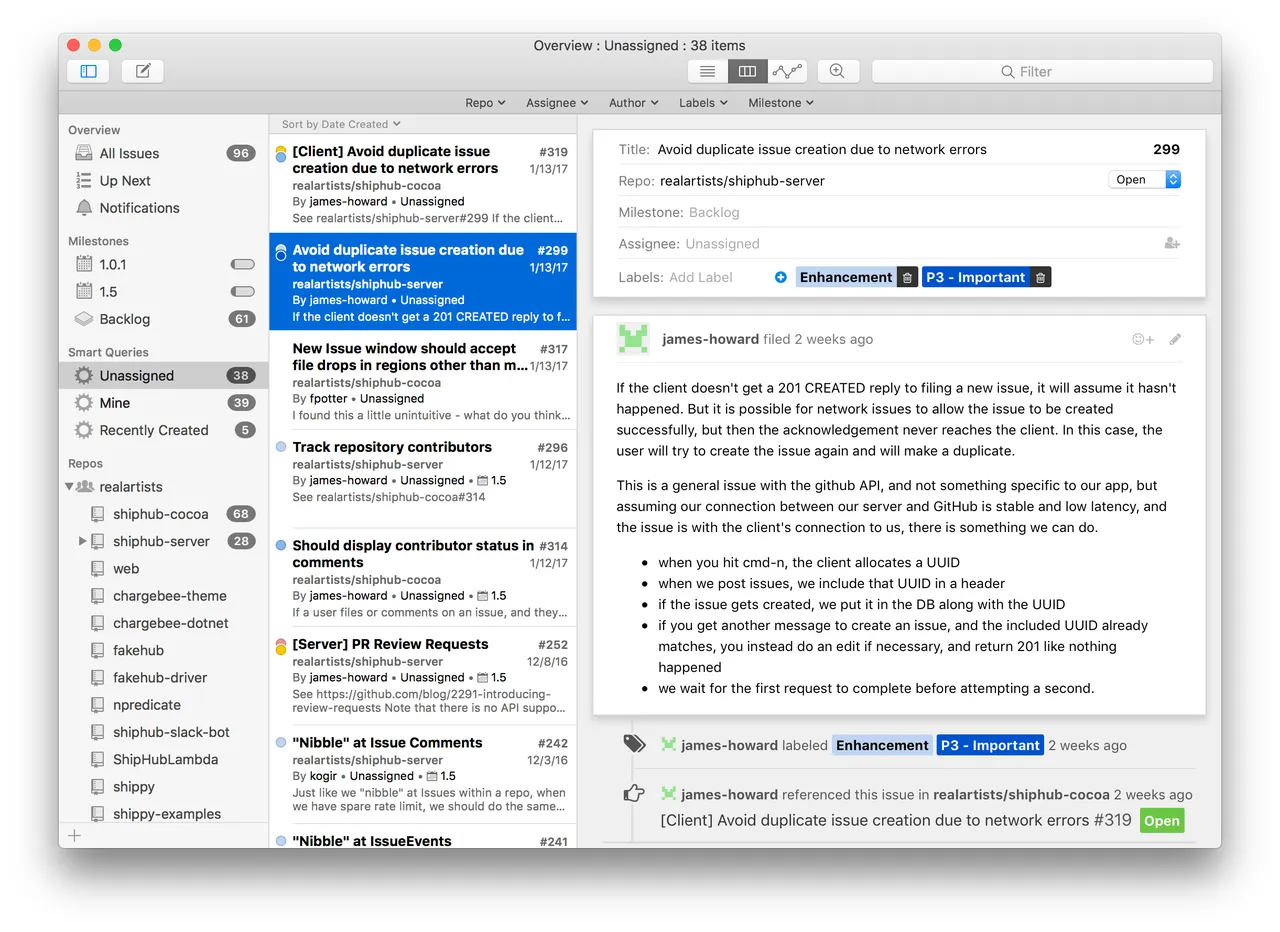The width and height of the screenshot is (1280, 932).
Task: Open the Milestone filter dropdown
Action: tap(781, 103)
